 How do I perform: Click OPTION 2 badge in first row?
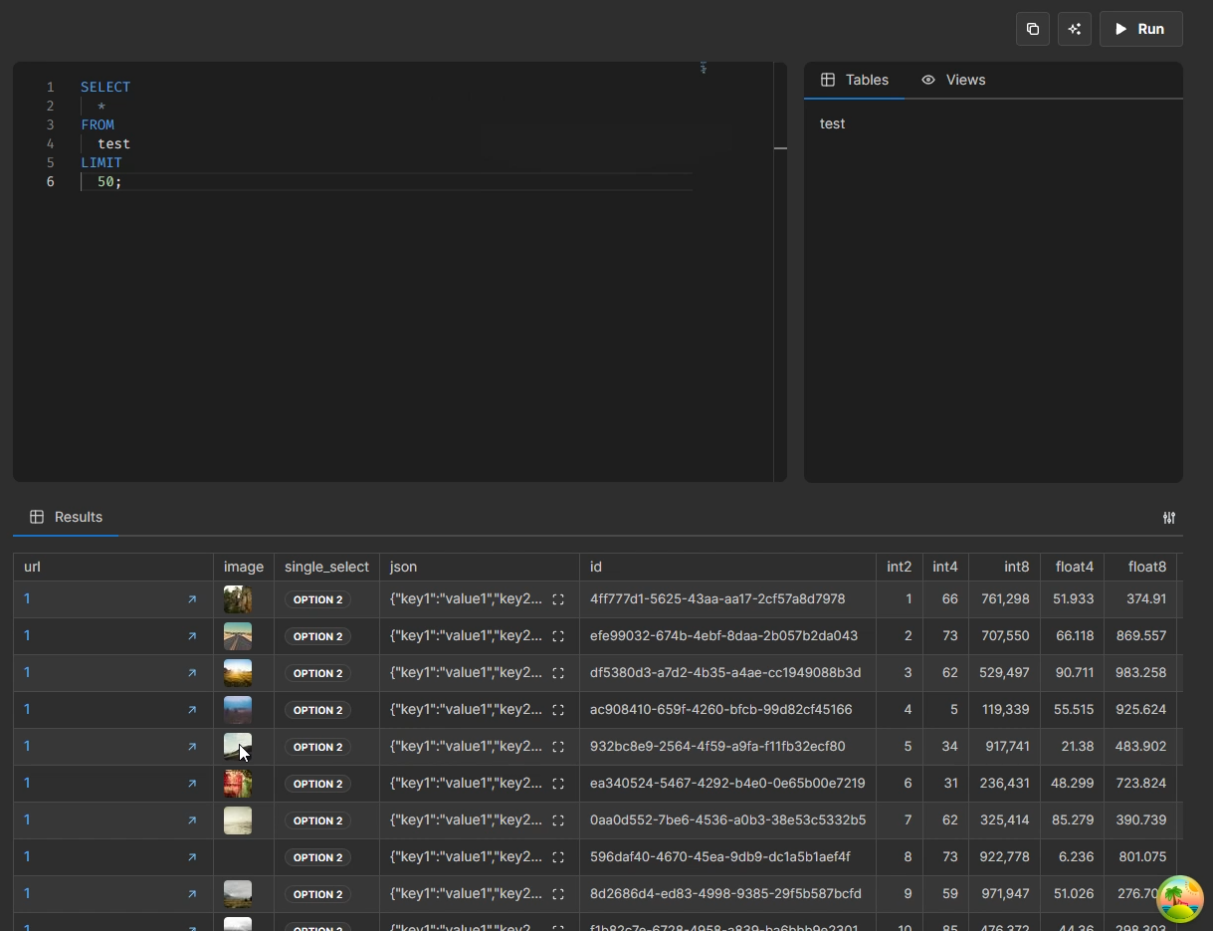(318, 600)
